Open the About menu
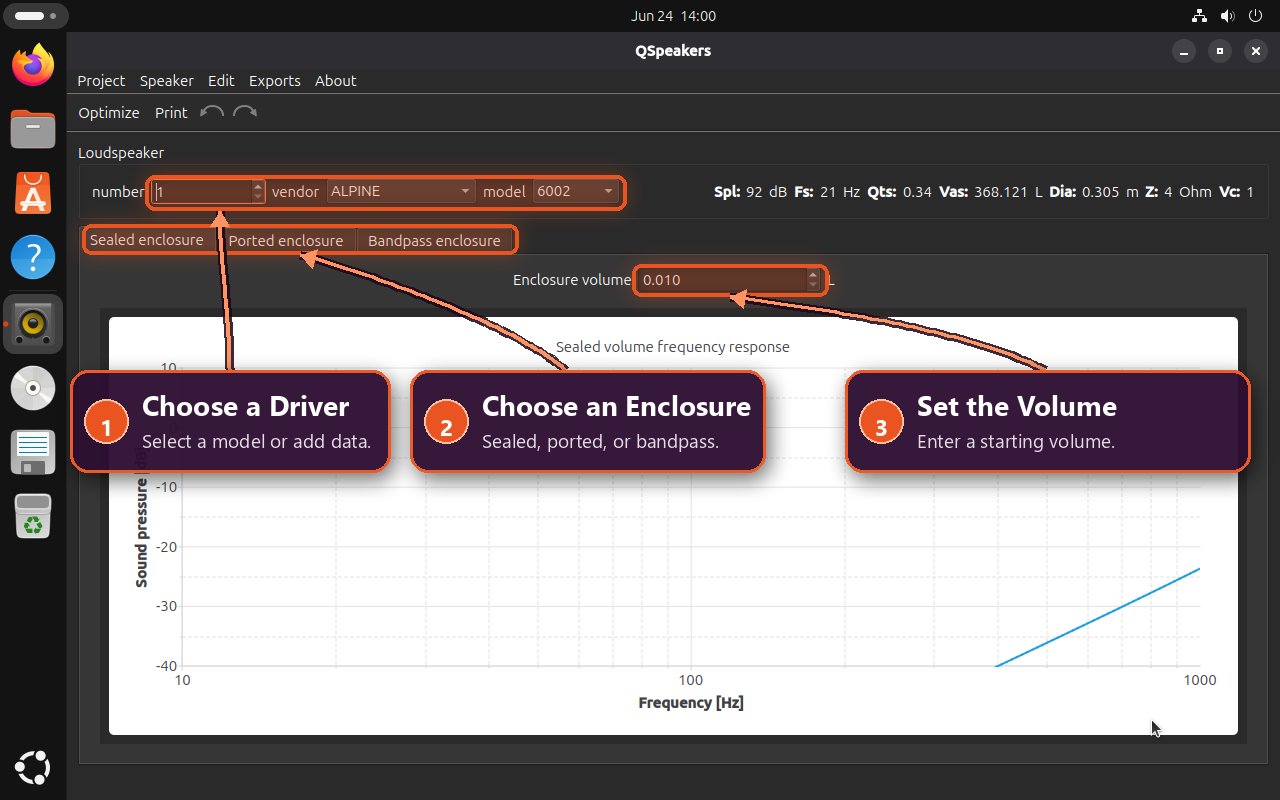 336,81
